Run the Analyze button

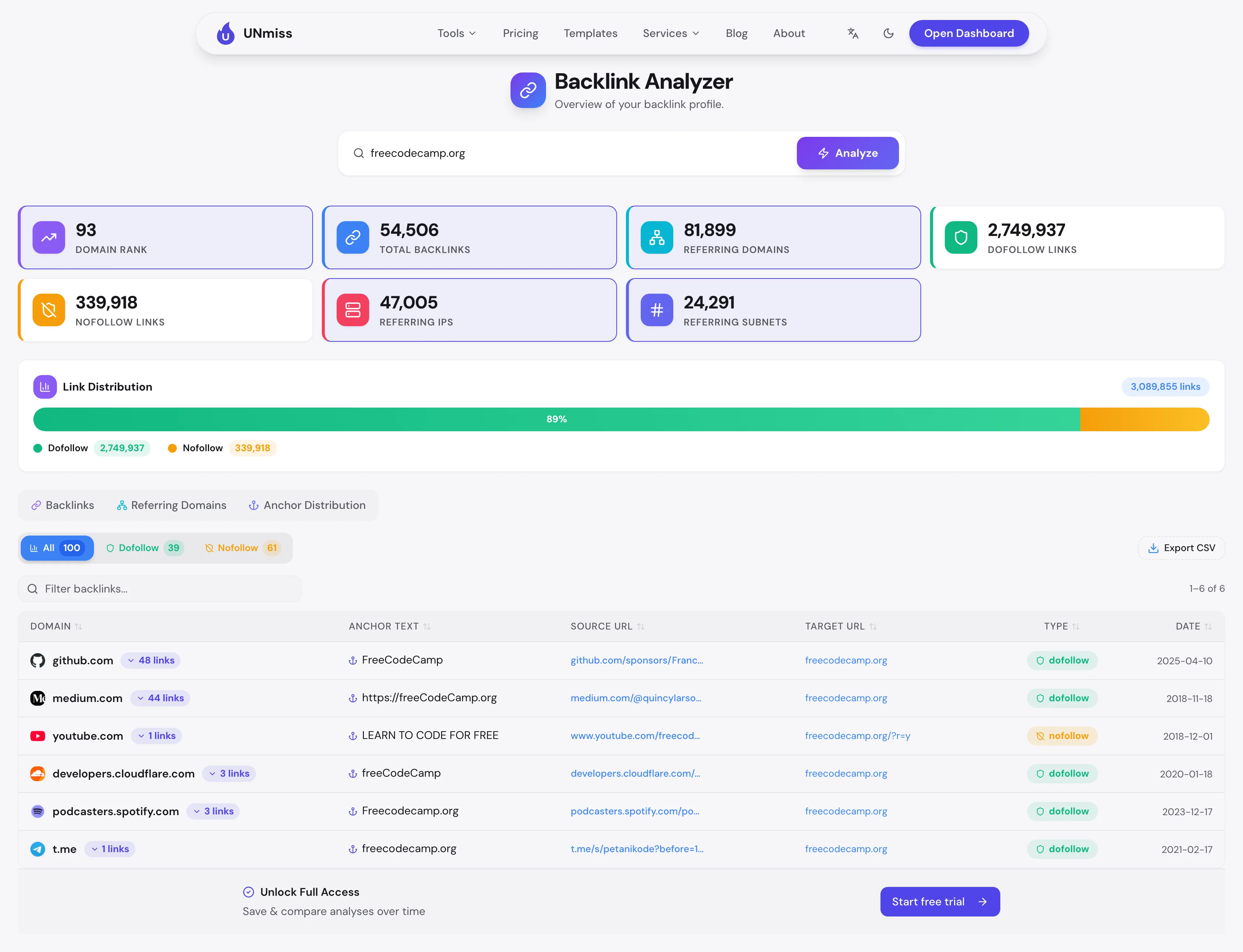click(x=848, y=153)
